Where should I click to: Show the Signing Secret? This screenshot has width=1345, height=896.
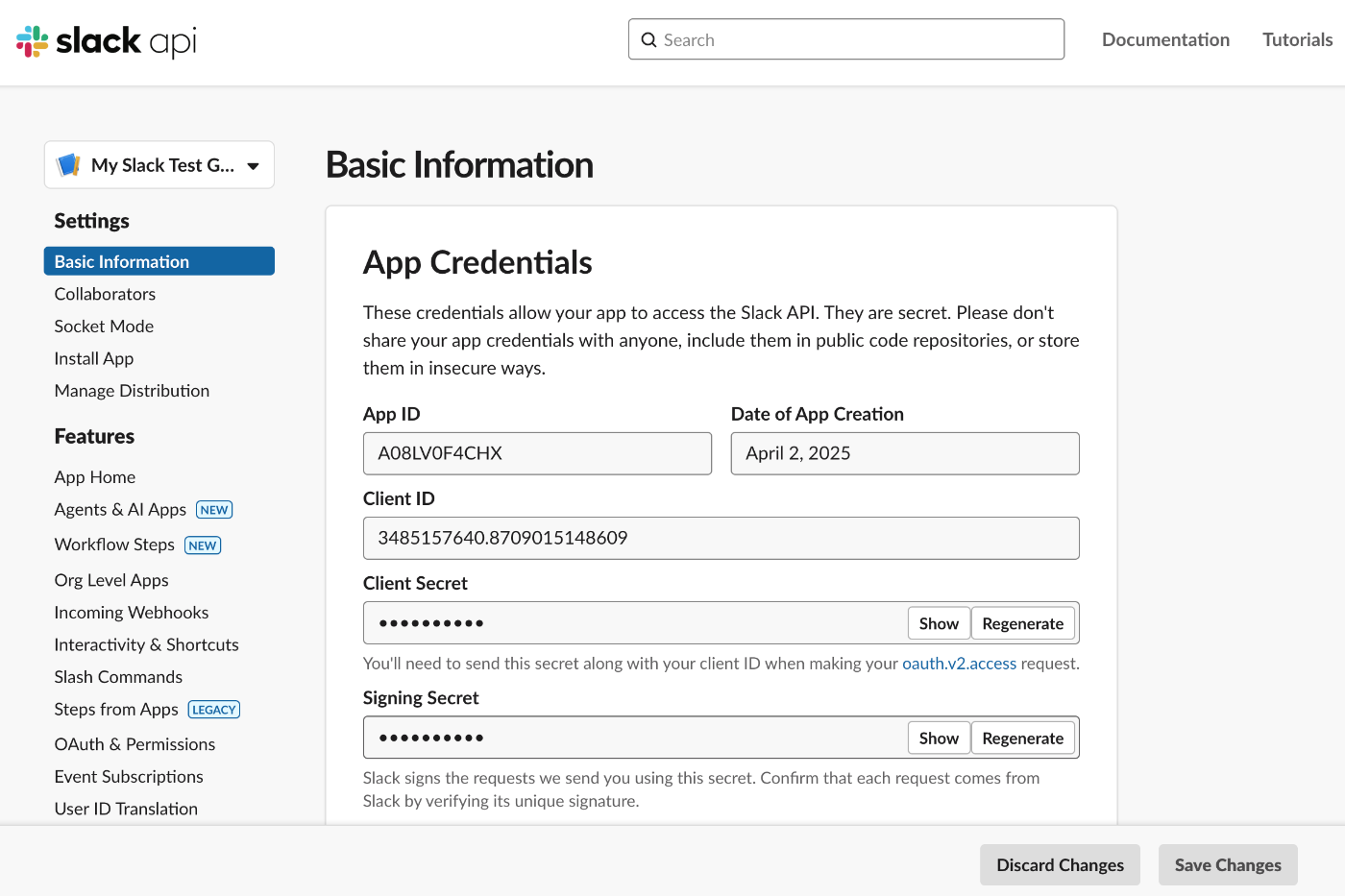(939, 738)
